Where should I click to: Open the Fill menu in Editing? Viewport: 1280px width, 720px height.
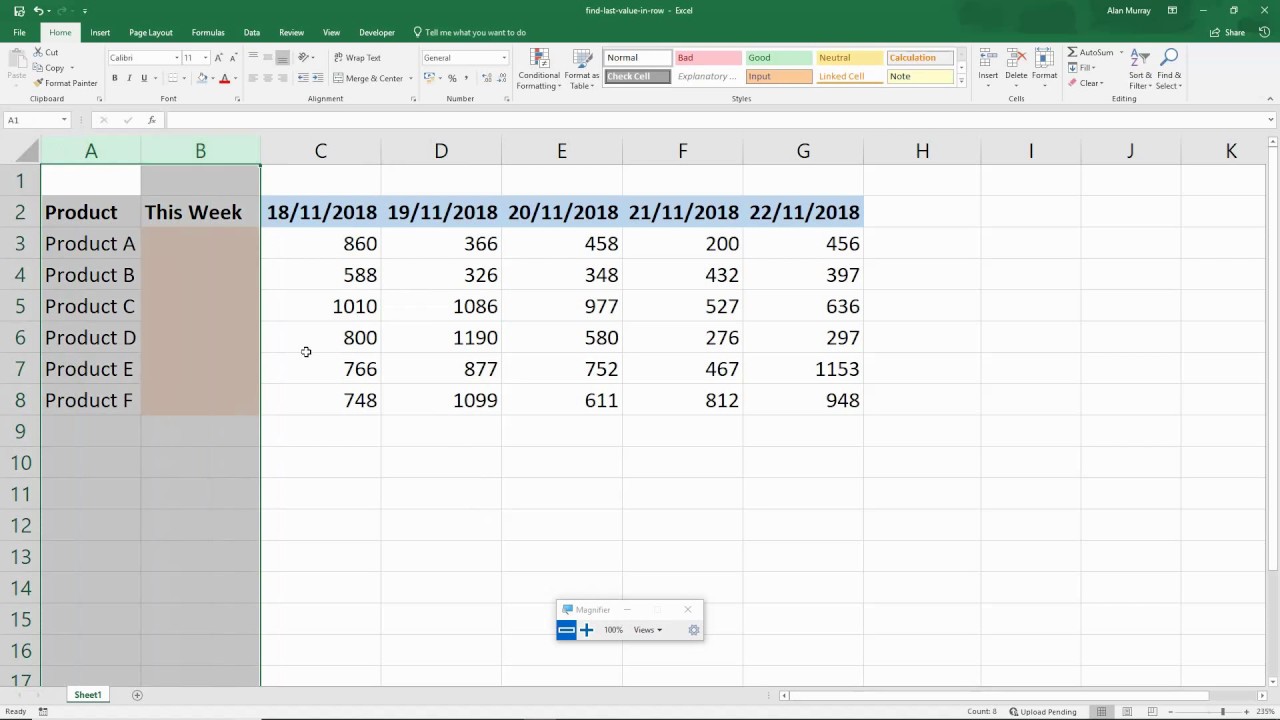(x=1082, y=68)
